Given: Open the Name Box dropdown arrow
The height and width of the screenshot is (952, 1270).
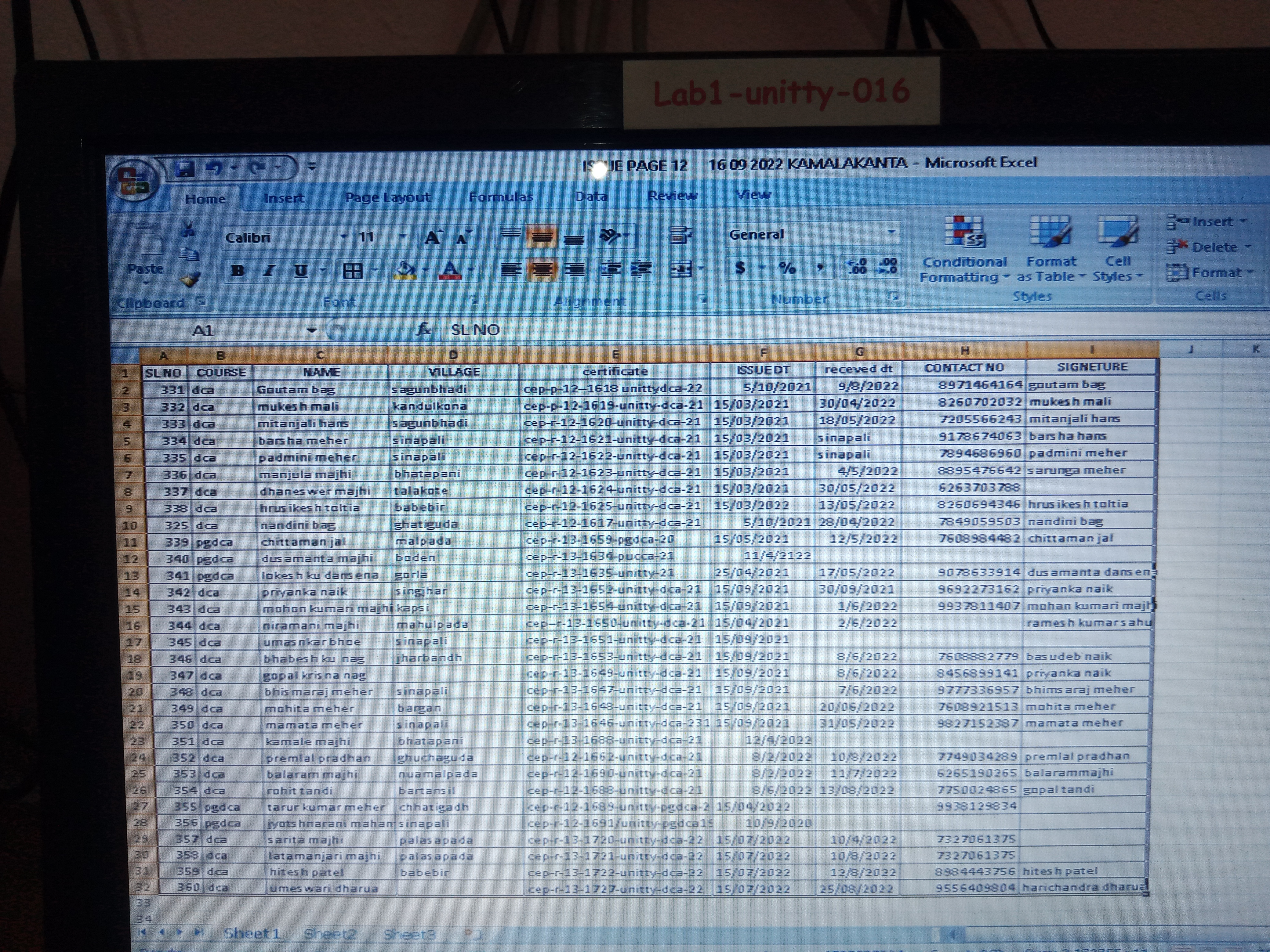Looking at the screenshot, I should (x=311, y=330).
